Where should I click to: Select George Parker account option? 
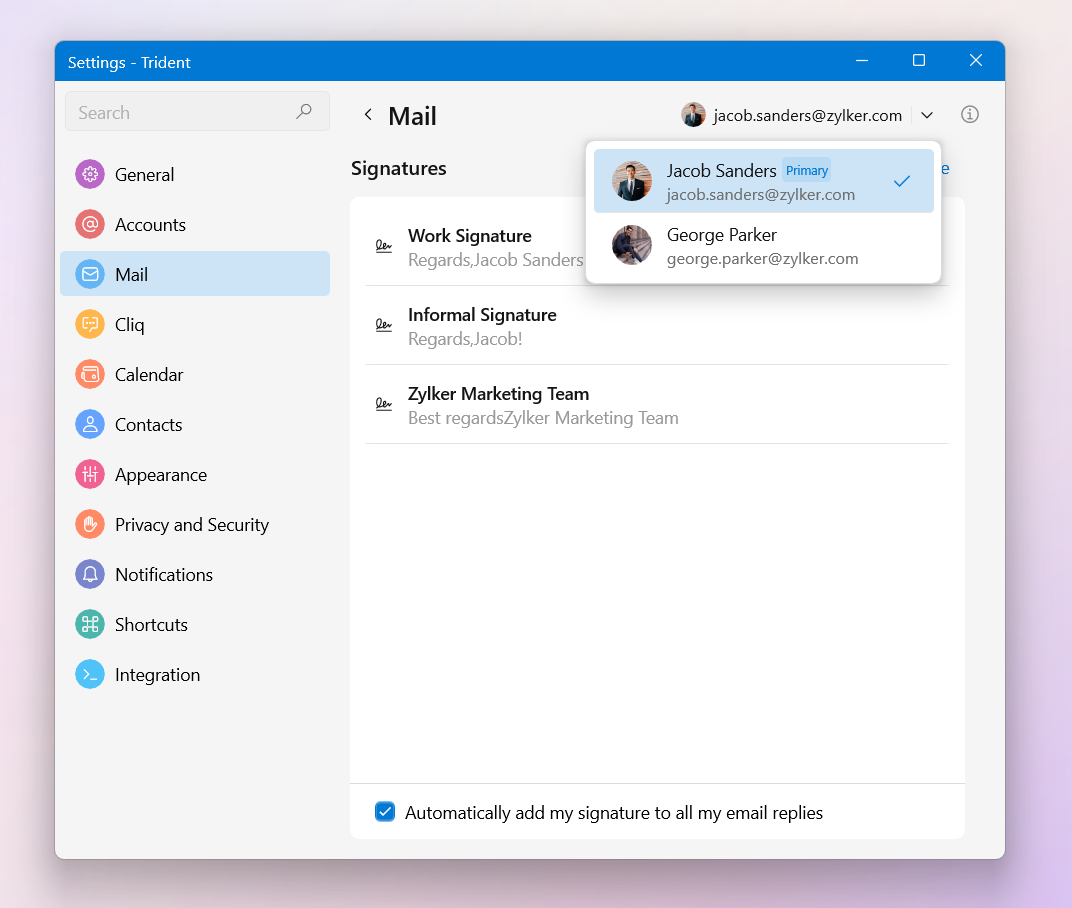click(x=764, y=245)
